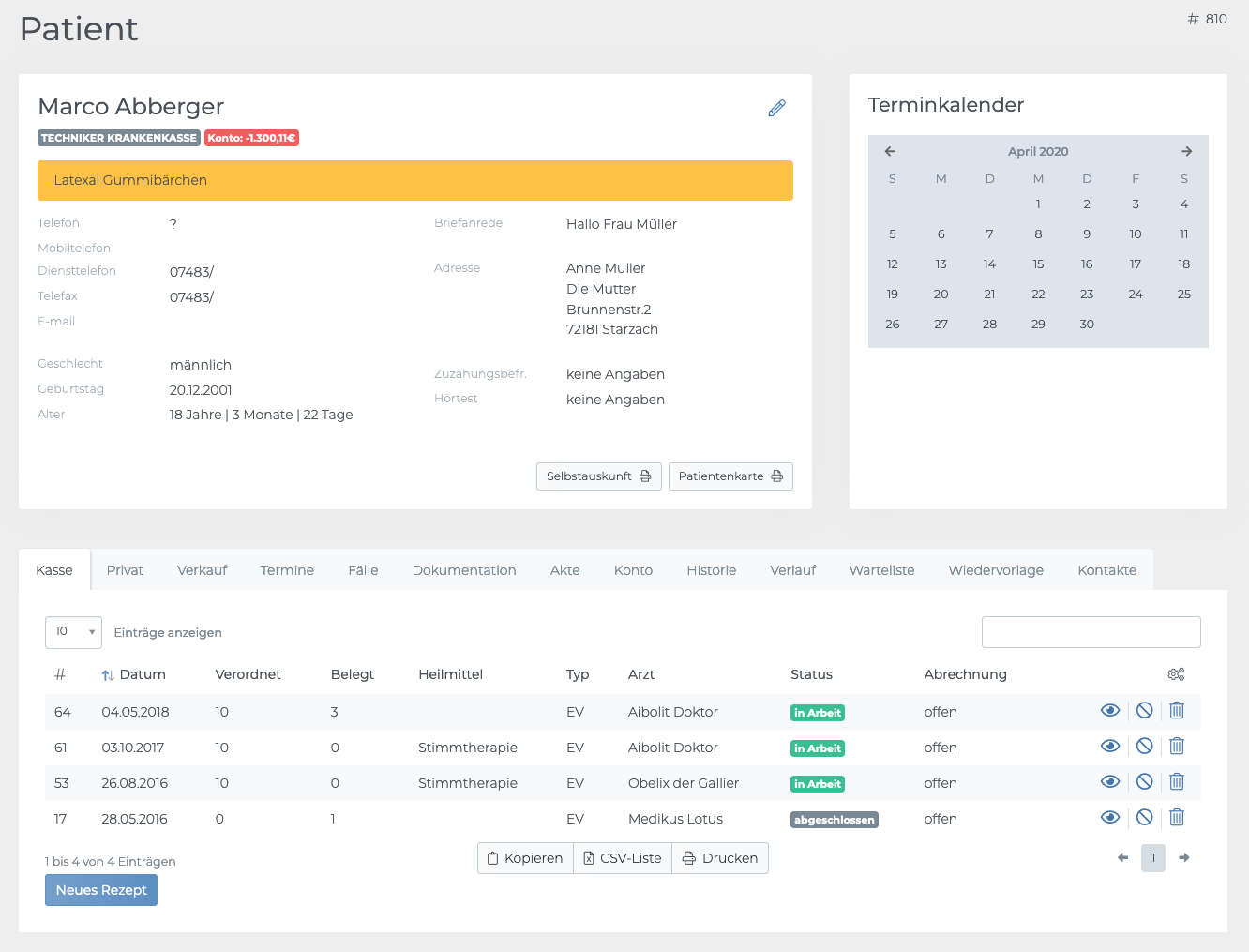Screen dimensions: 1249x952
Task: Print the Patientenkarte
Action: coord(730,476)
